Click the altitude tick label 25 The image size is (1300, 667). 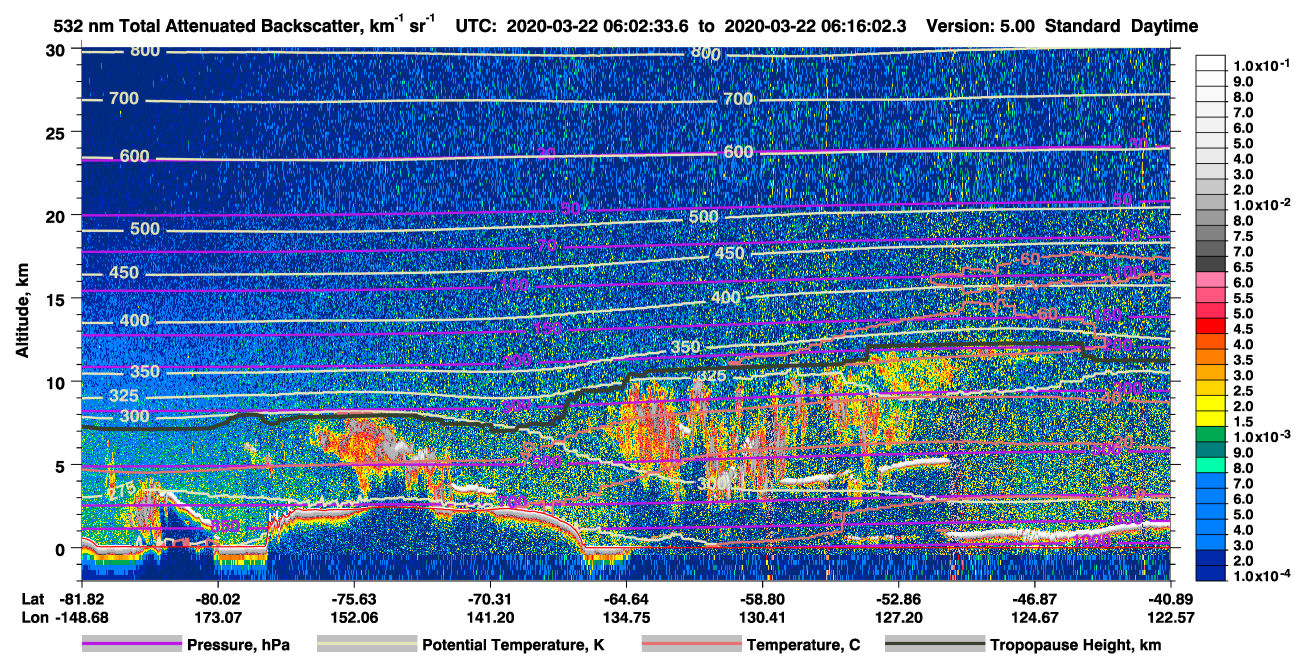[x=57, y=132]
